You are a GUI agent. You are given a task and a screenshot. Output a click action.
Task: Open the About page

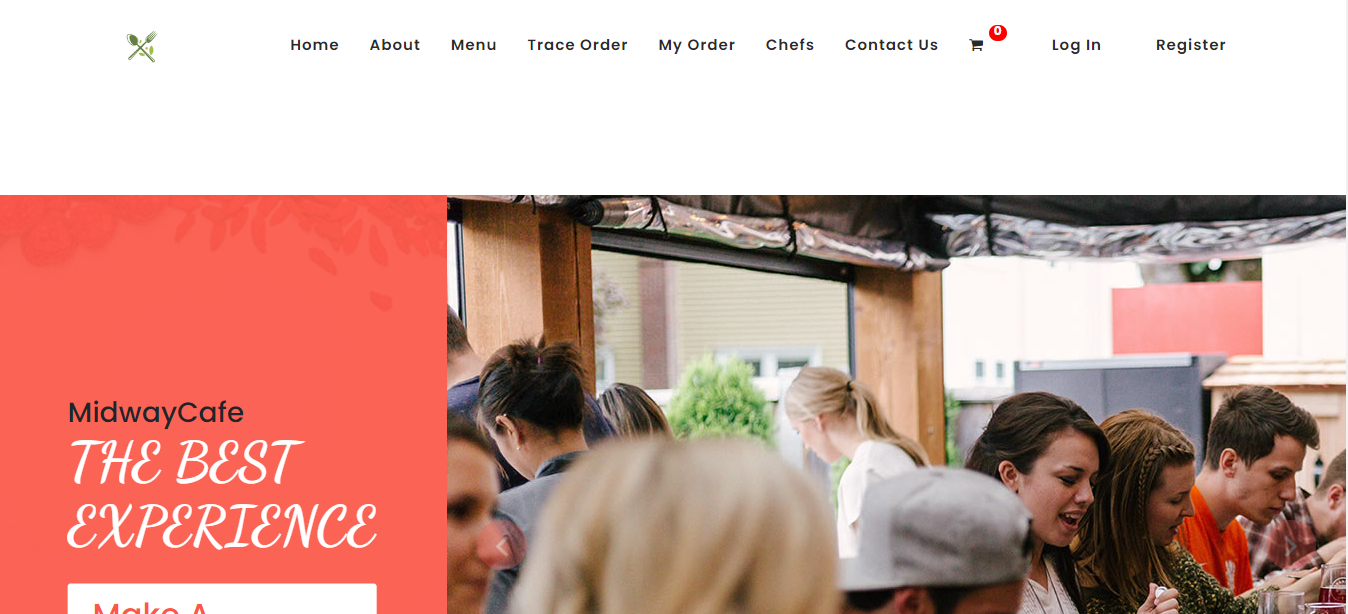click(x=395, y=45)
